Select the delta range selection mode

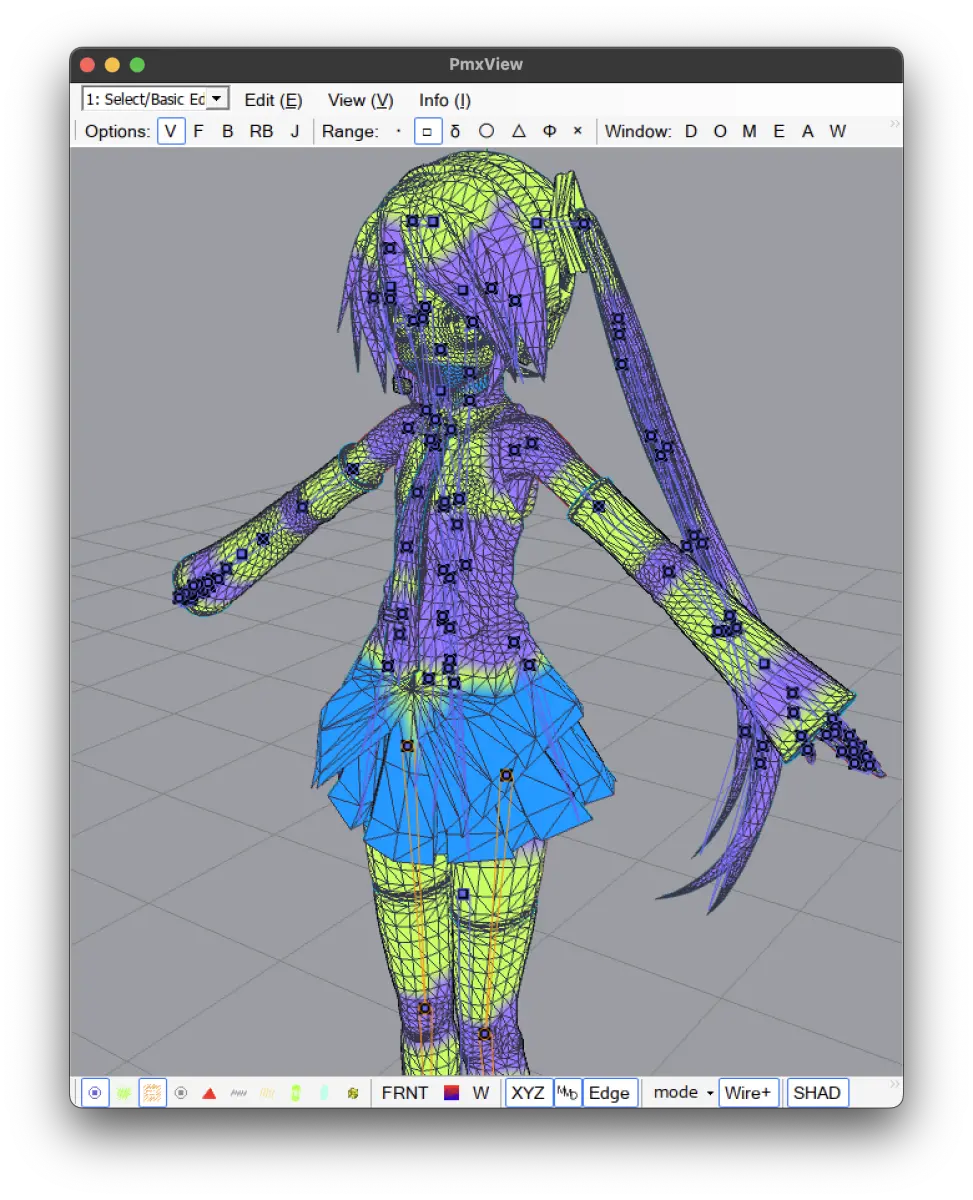point(456,131)
